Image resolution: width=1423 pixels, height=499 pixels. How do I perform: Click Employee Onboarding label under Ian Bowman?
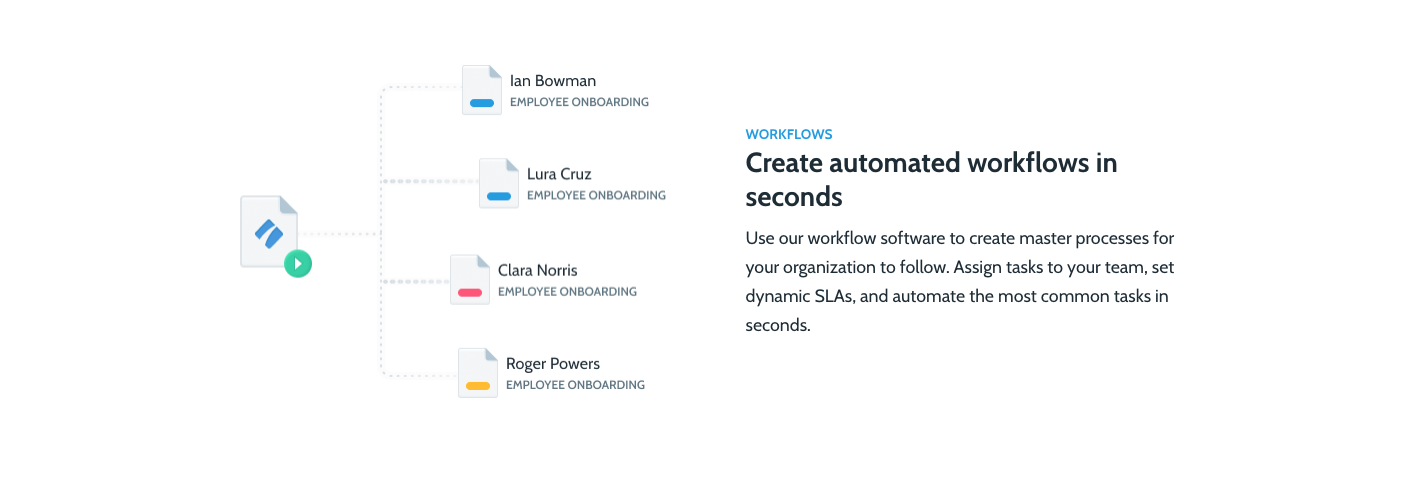[579, 102]
